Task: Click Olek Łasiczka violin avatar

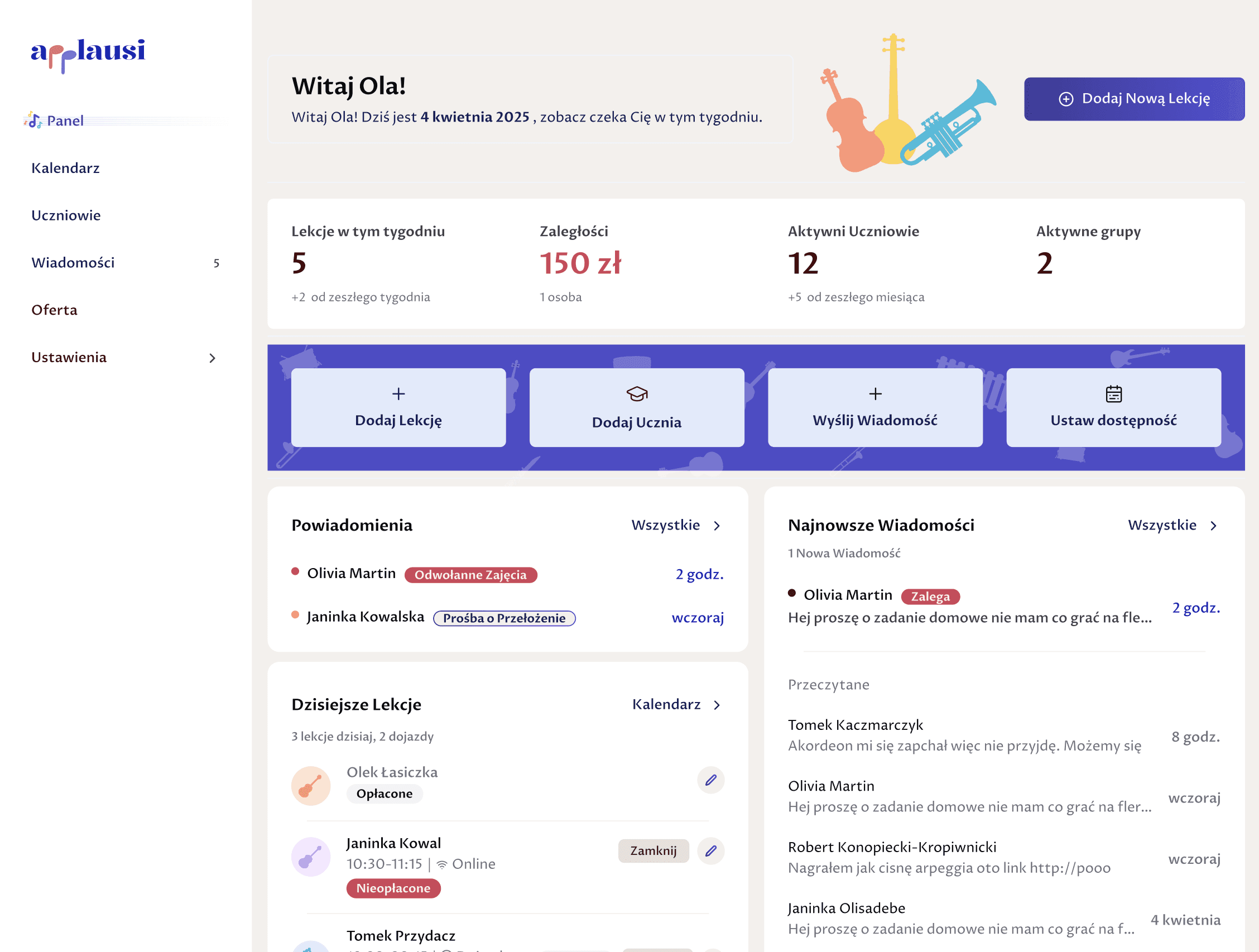Action: click(x=311, y=786)
